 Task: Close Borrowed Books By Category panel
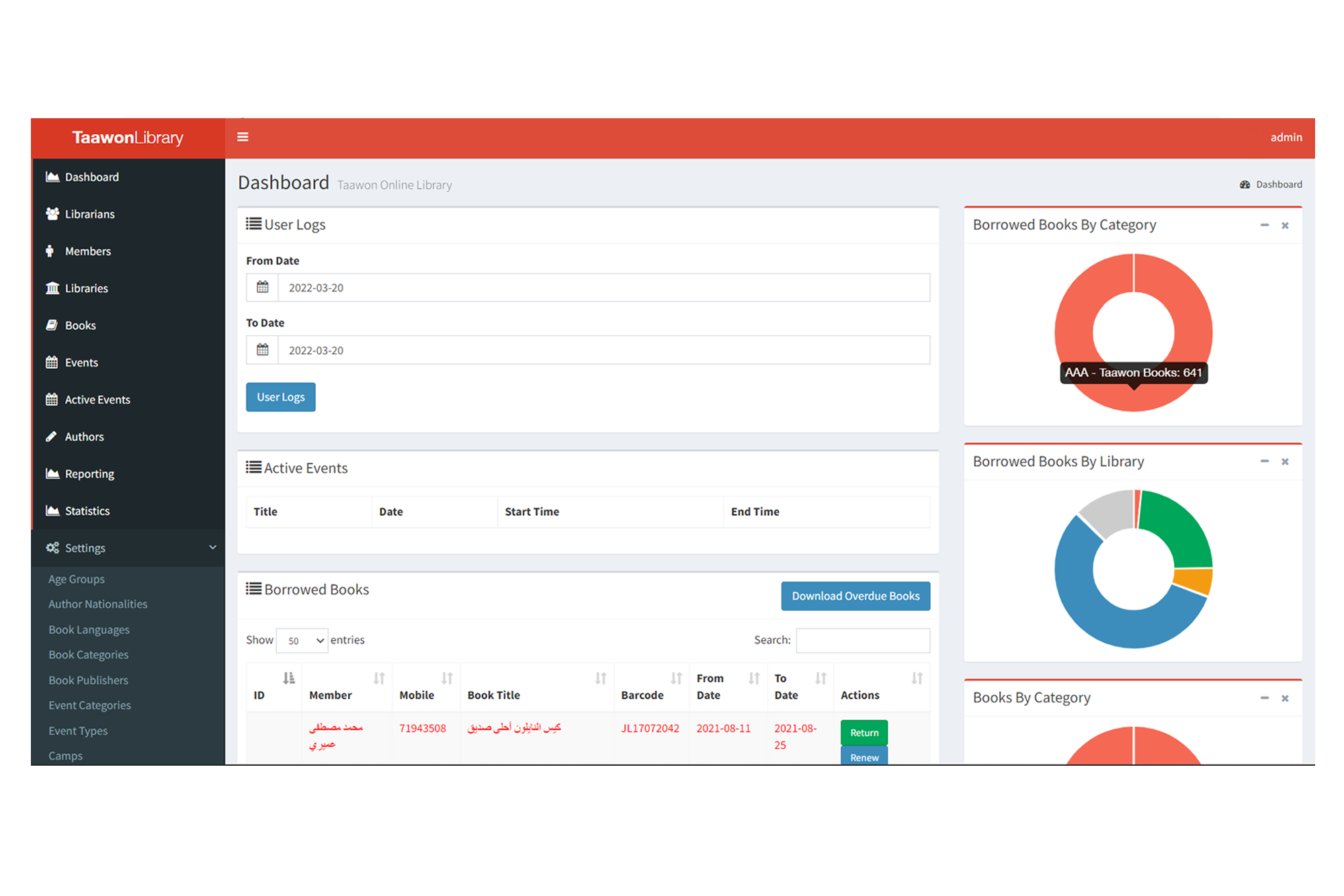coord(1285,225)
